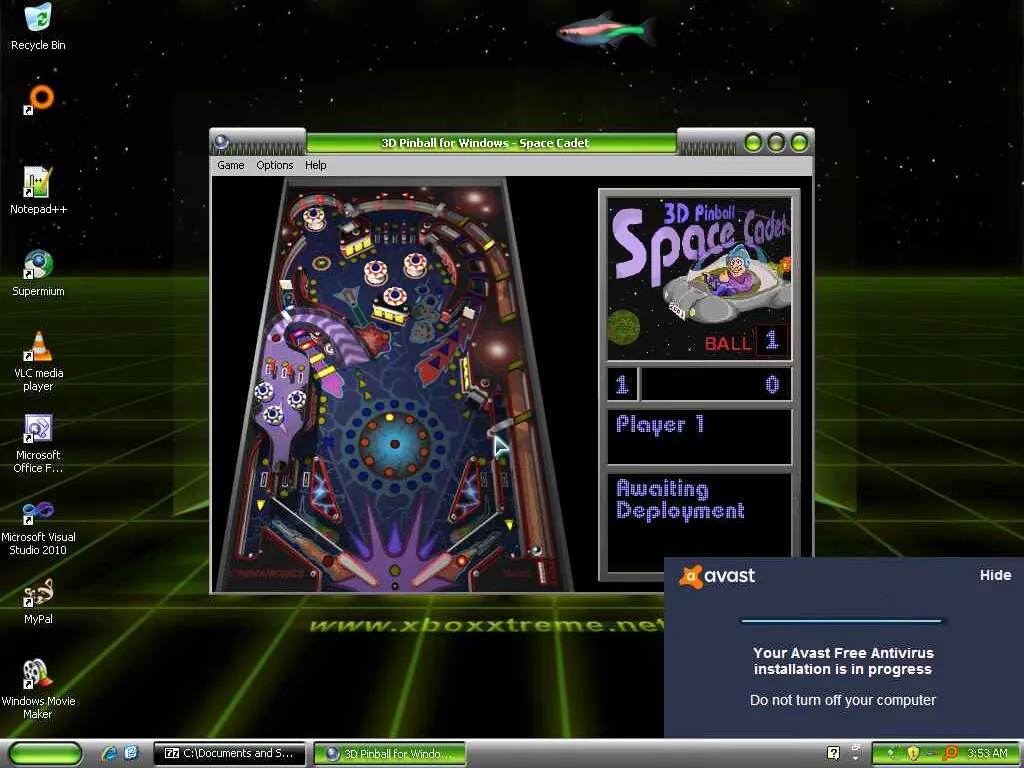Open the Recycle Bin desktop icon
The image size is (1024, 768).
38,26
